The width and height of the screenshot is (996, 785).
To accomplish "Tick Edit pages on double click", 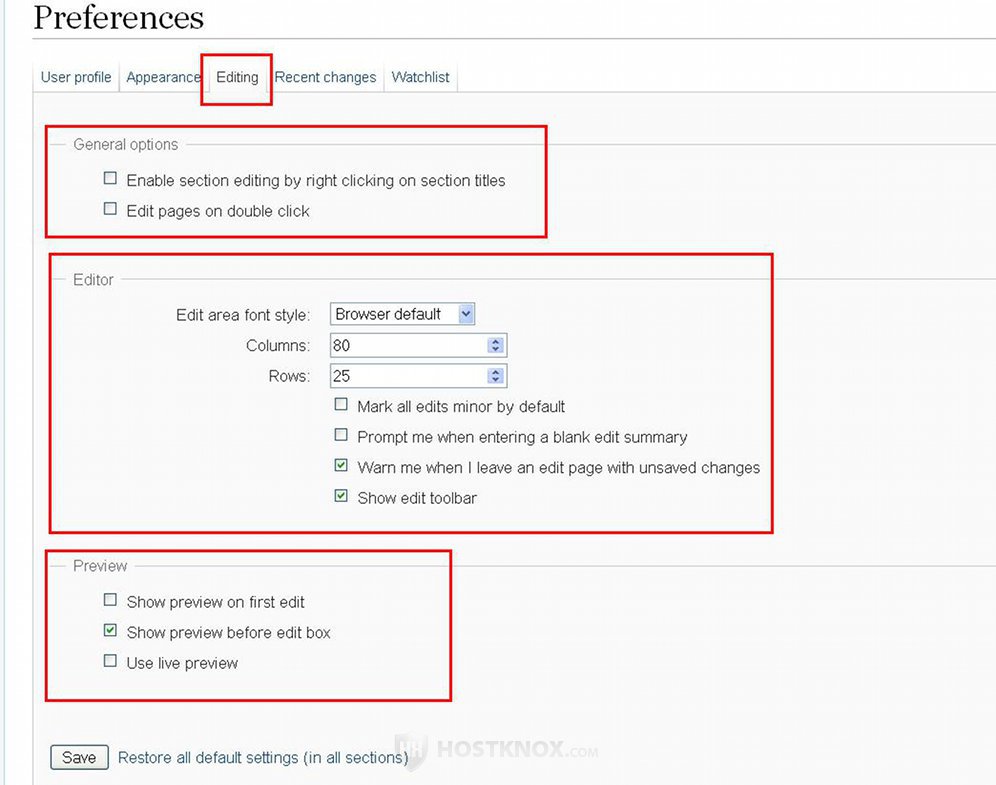I will pyautogui.click(x=111, y=209).
